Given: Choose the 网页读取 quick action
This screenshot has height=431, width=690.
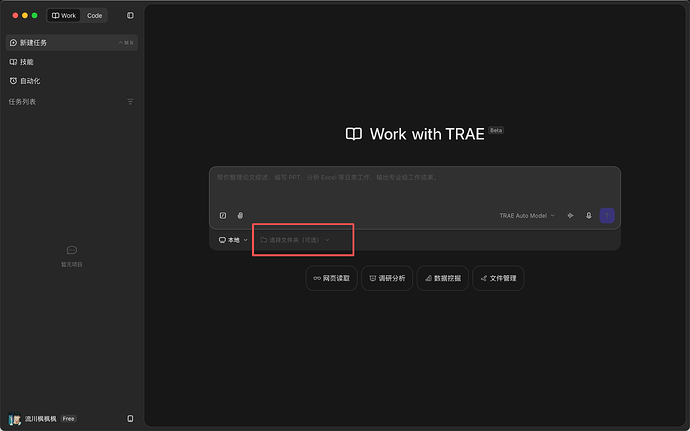Looking at the screenshot, I should click(x=331, y=278).
